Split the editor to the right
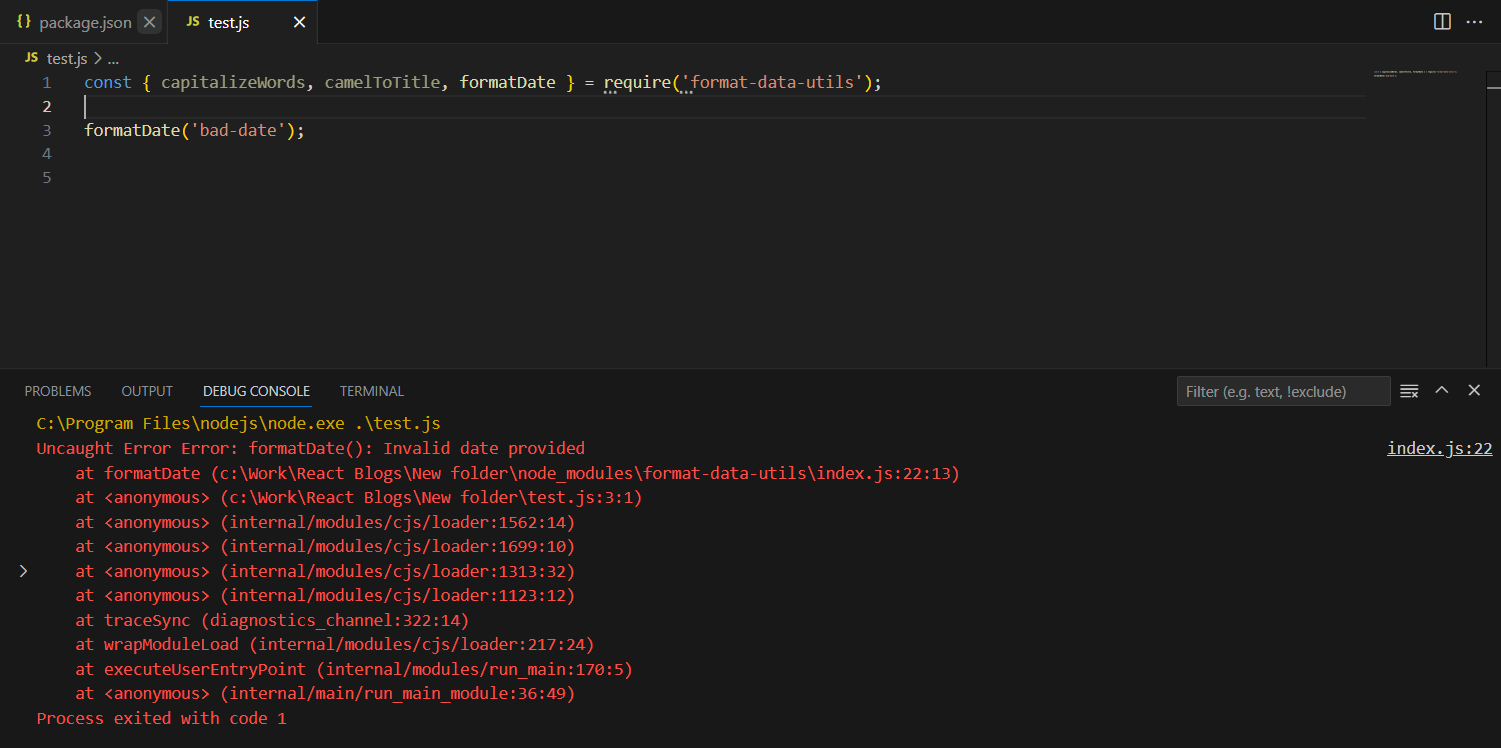 1442,22
